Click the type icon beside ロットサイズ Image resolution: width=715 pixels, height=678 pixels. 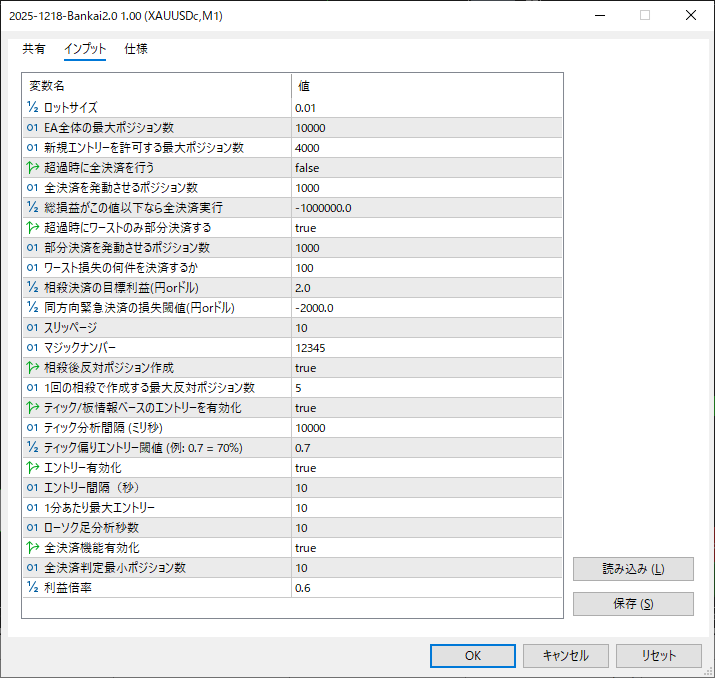(x=33, y=107)
